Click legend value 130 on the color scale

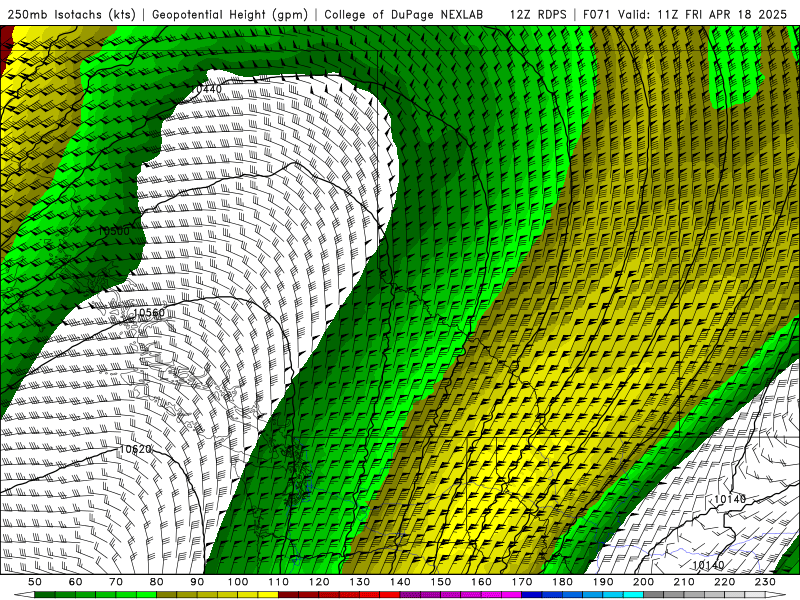(360, 582)
